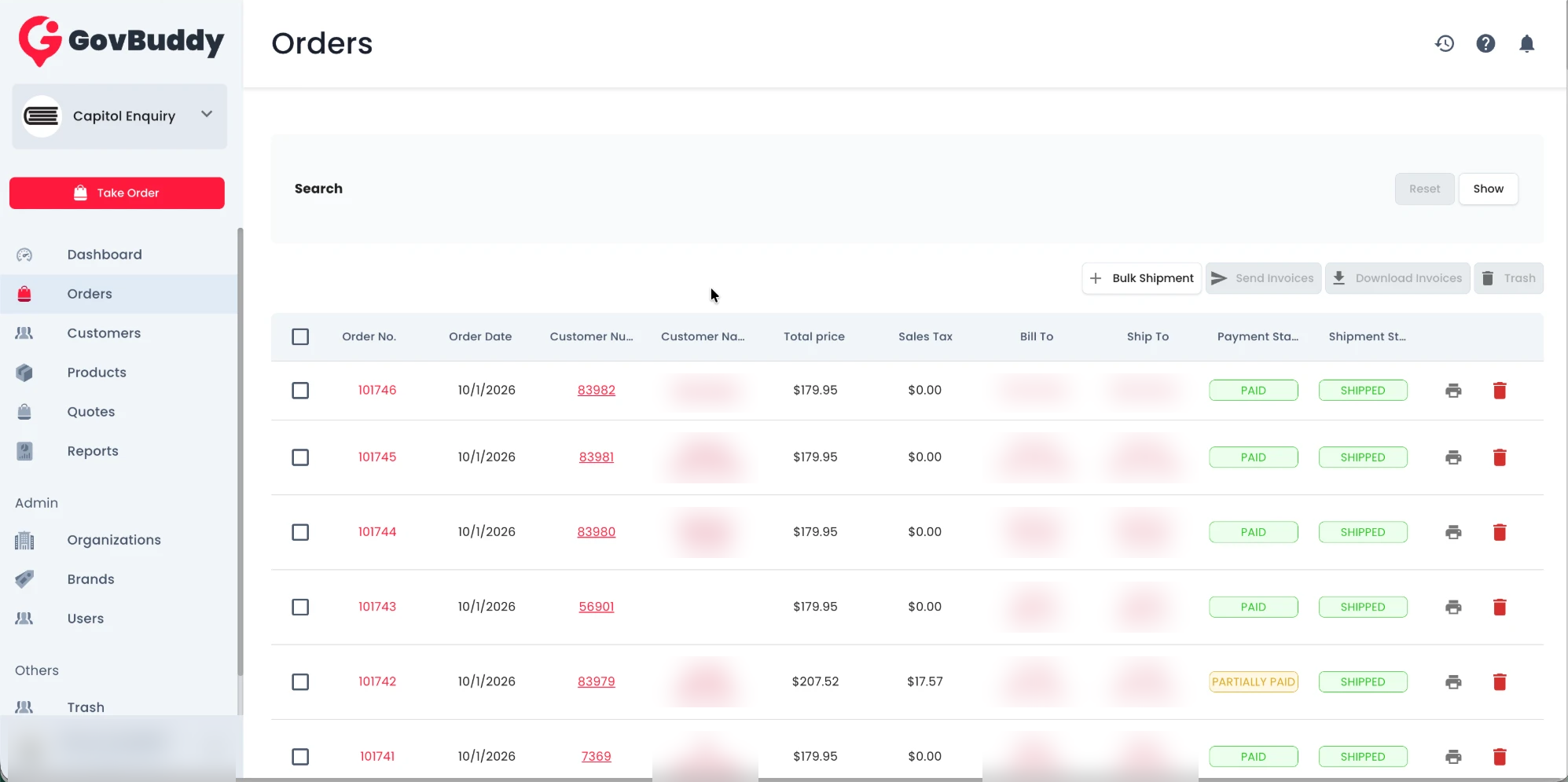
Task: Open the history clock icon
Action: click(x=1445, y=43)
